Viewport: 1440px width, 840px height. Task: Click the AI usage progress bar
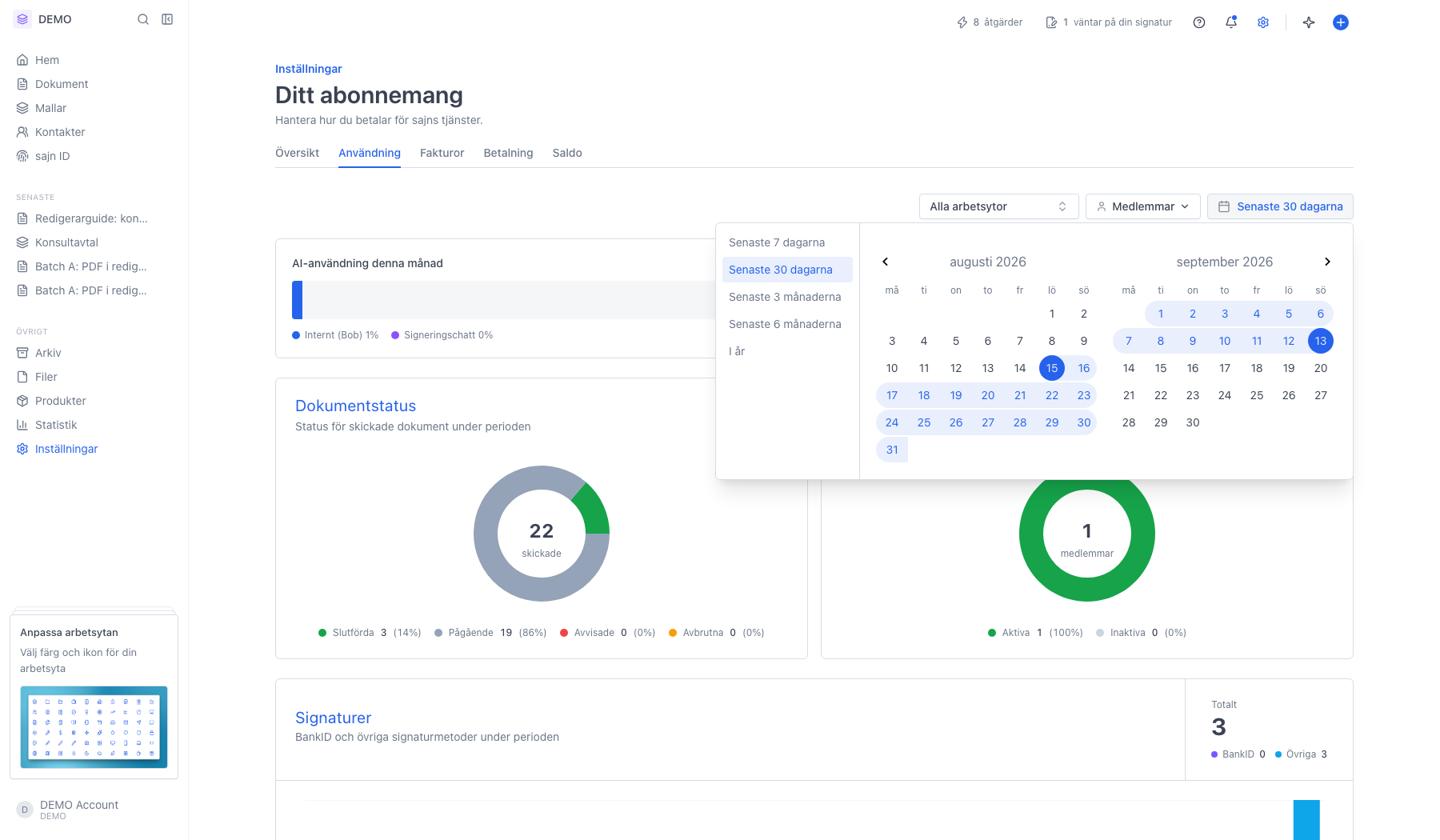[x=504, y=300]
